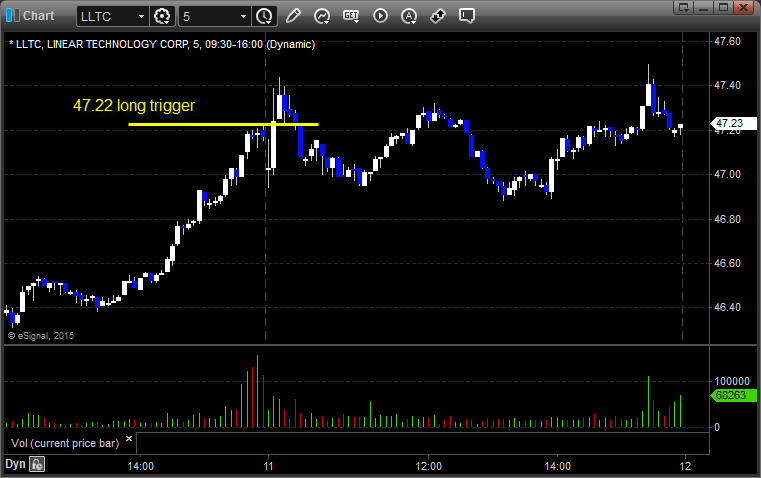Click into the LLTC symbol field

tap(107, 16)
